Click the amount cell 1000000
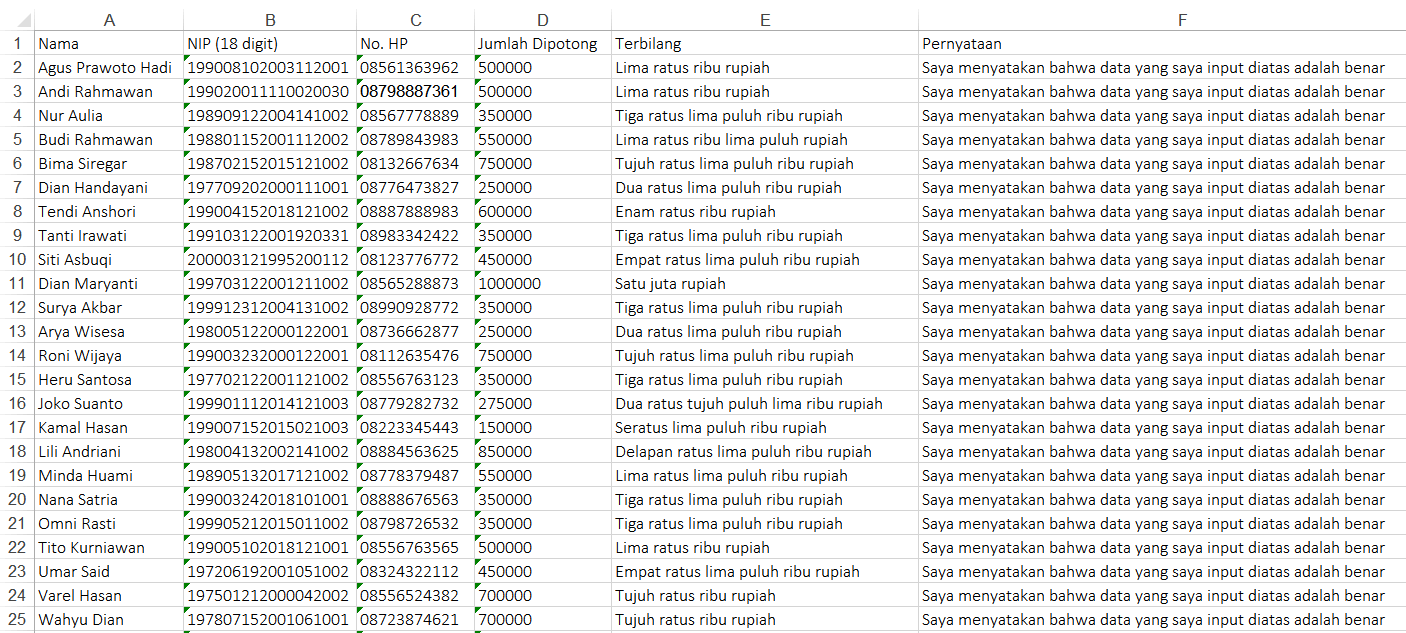The height and width of the screenshot is (633, 1406). click(x=542, y=284)
